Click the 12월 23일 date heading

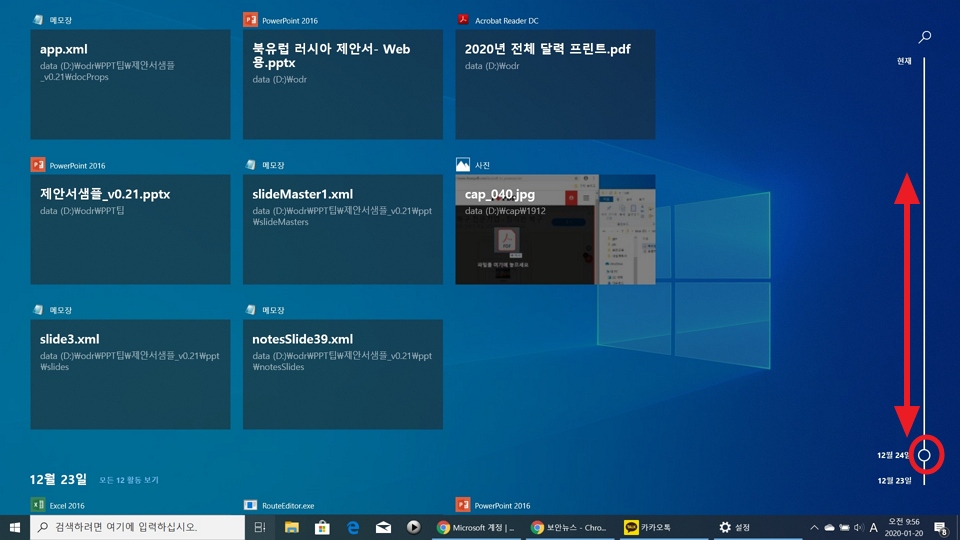click(58, 479)
